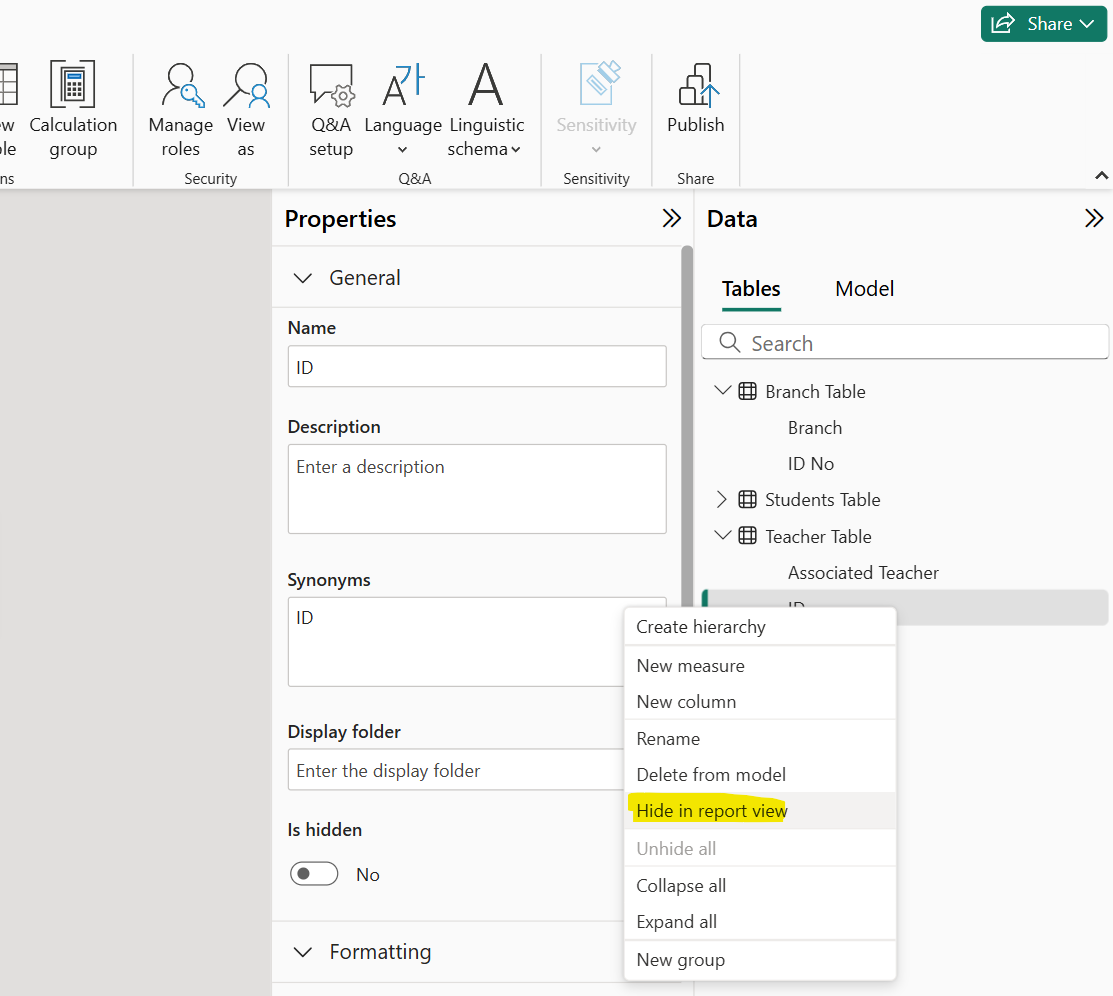Click the Share button
The height and width of the screenshot is (996, 1113).
coord(1043,24)
